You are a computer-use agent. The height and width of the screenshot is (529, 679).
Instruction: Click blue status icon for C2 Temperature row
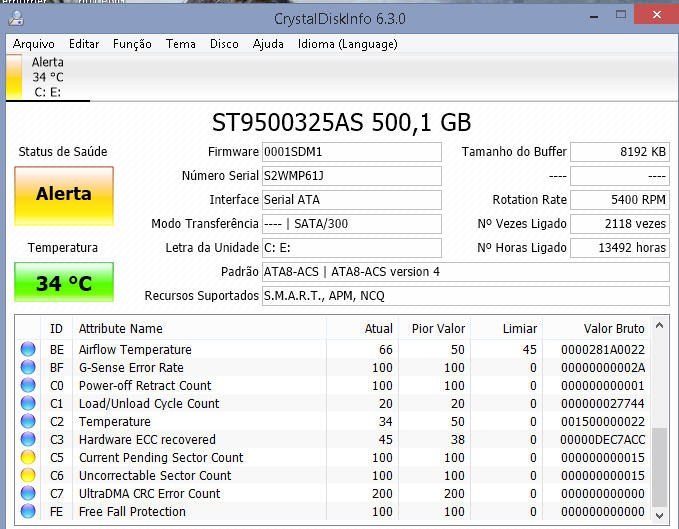(28, 421)
